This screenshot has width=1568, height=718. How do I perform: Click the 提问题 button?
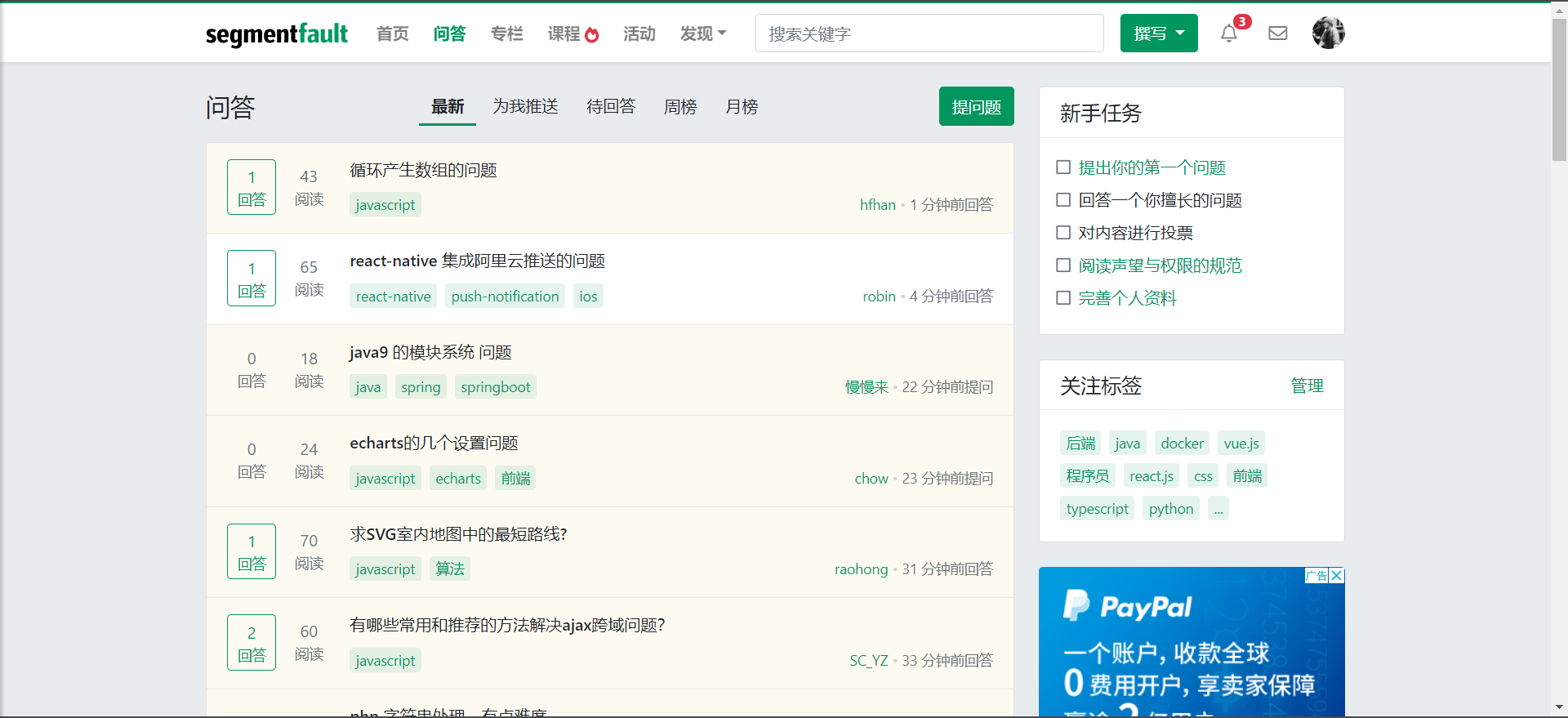976,106
